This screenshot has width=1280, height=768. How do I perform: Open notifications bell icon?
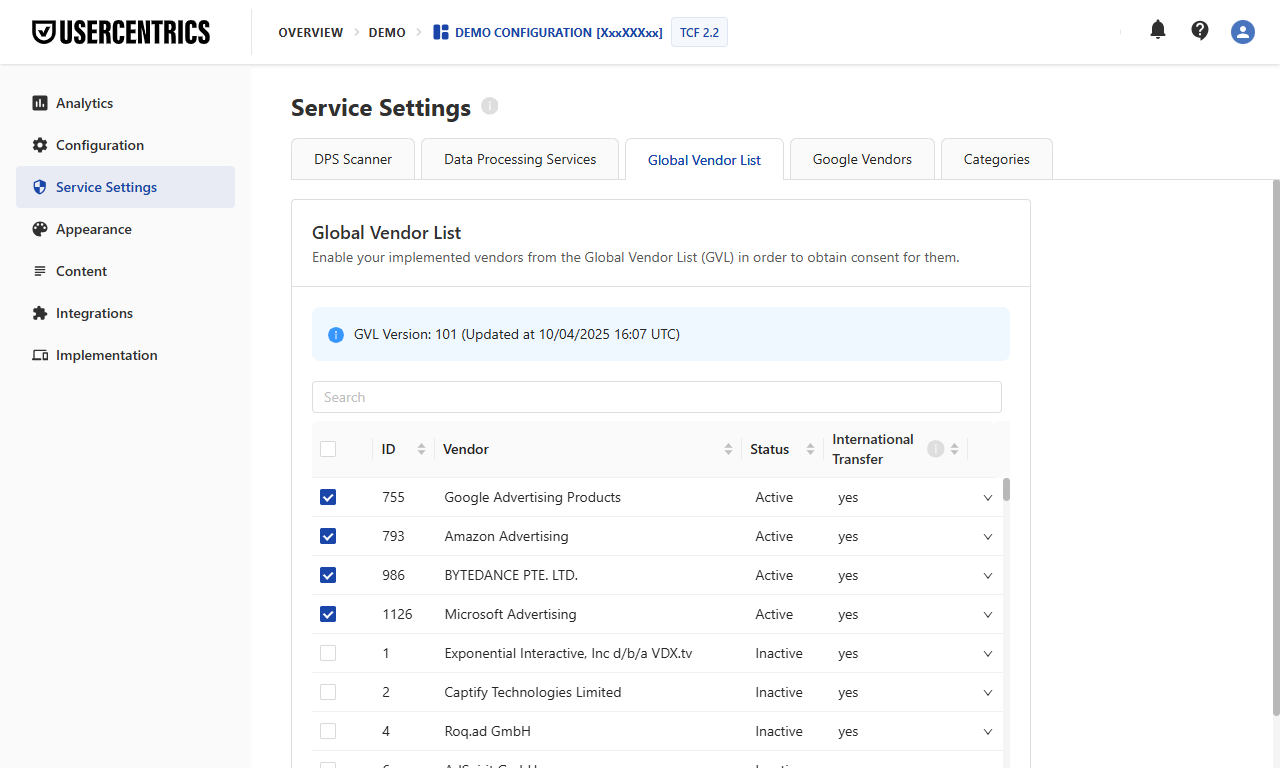point(1158,30)
